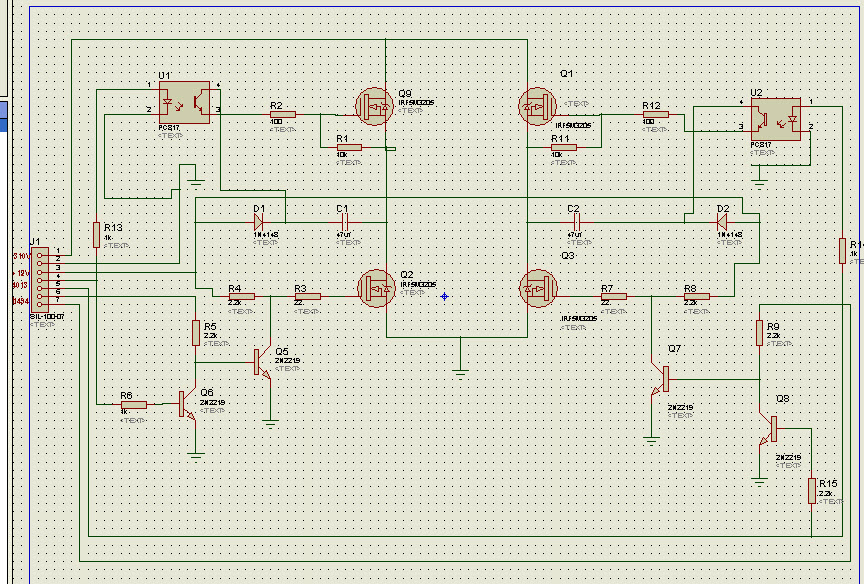Click ground symbol below Q6 emitter
This screenshot has width=864, height=584.
click(x=196, y=456)
